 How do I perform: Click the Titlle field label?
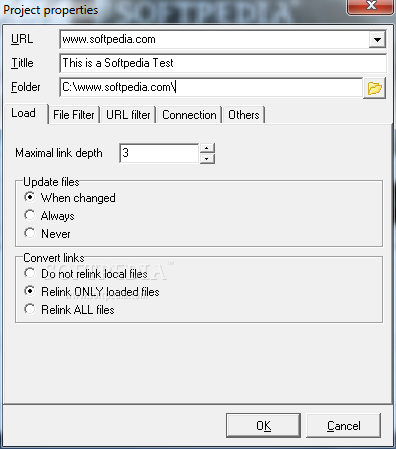point(22,63)
